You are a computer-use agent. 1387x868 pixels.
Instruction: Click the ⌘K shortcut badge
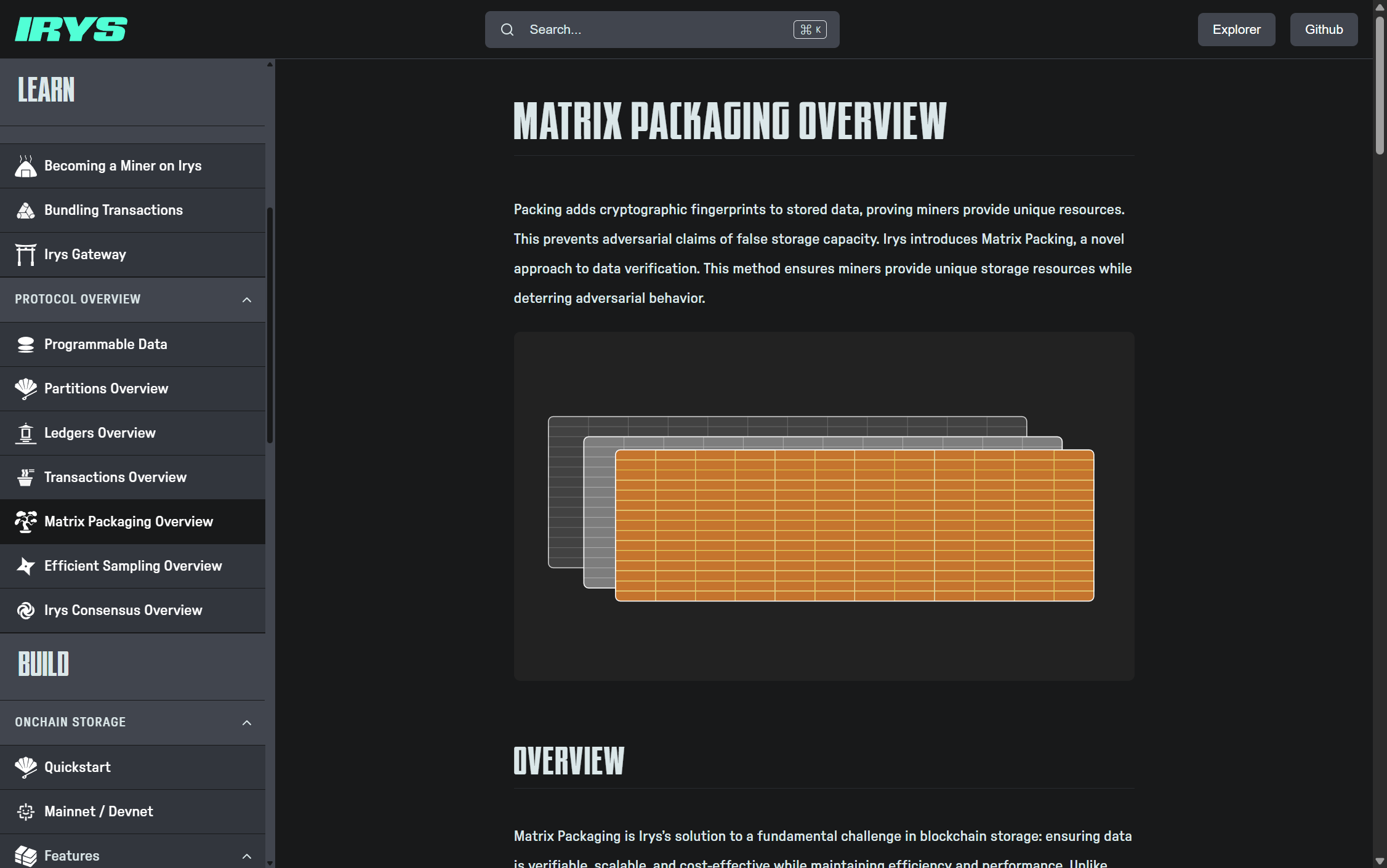pos(810,30)
